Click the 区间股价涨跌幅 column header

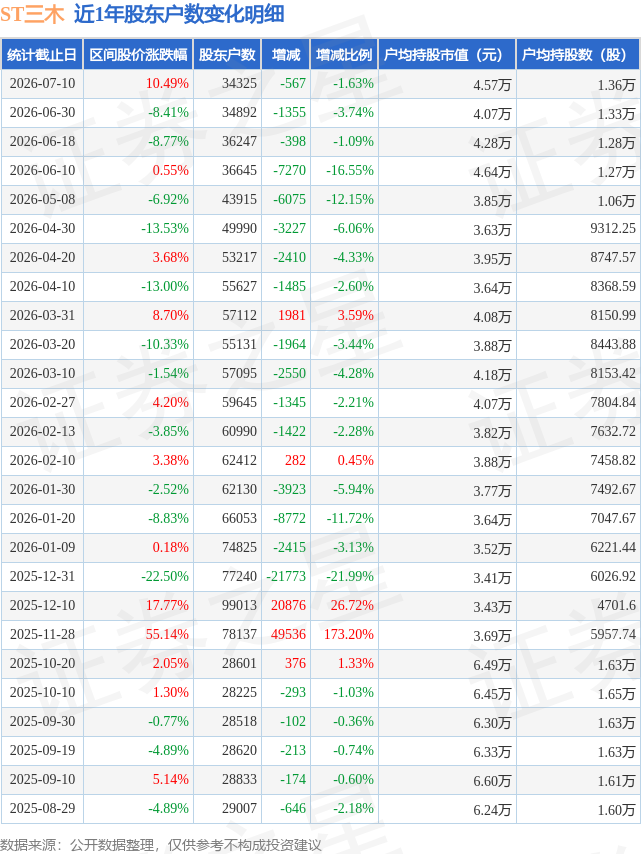point(138,54)
